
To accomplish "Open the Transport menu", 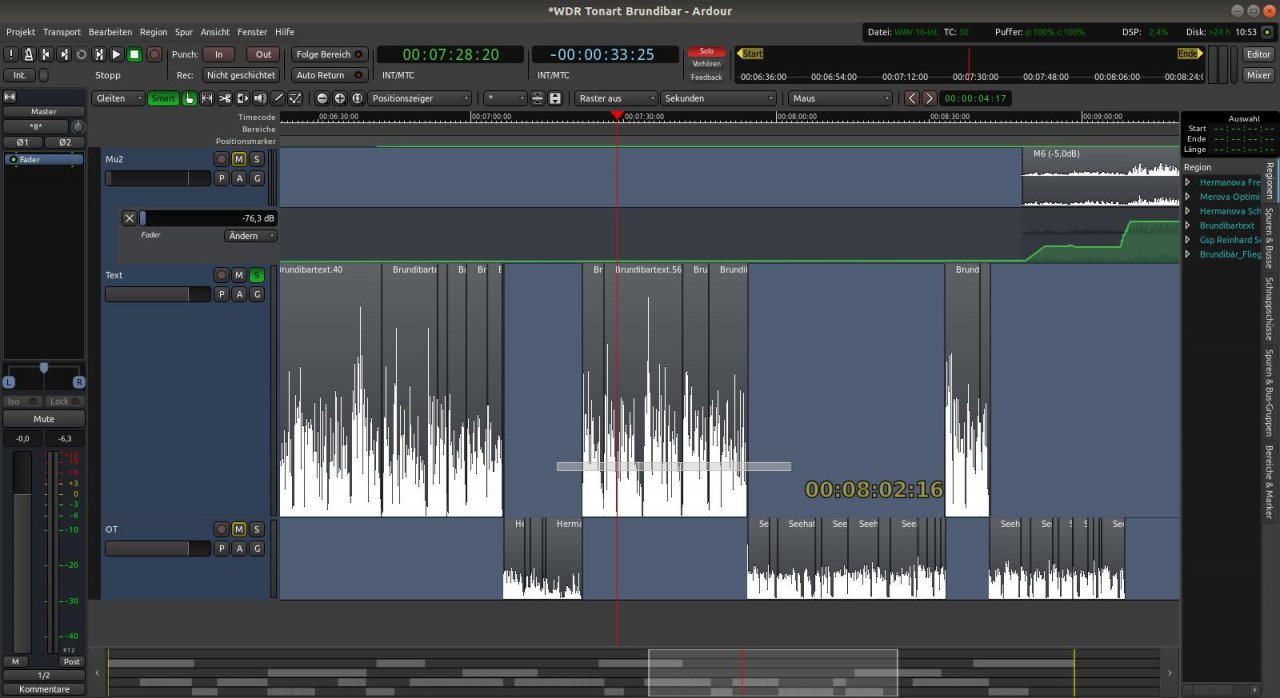I will coord(62,32).
